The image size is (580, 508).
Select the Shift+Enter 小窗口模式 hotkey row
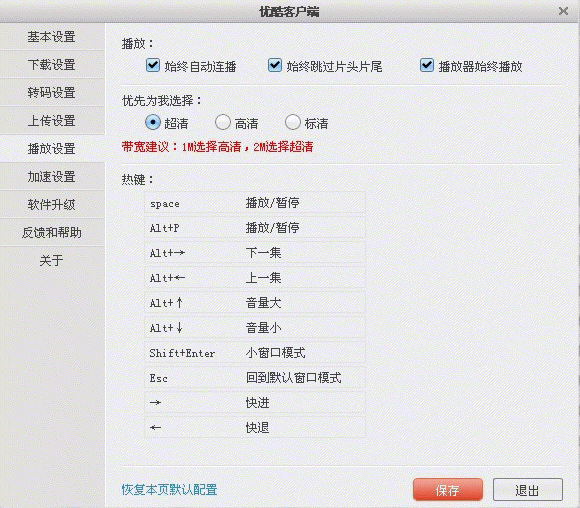[255, 353]
